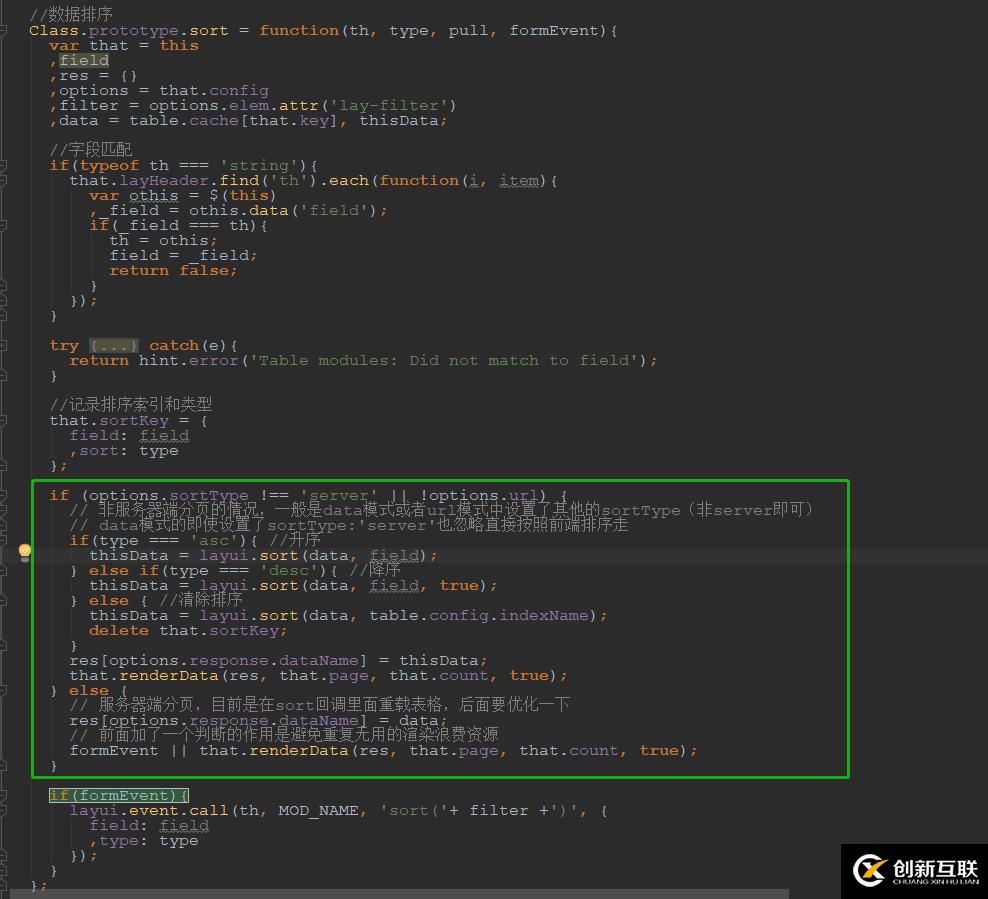Click 'return false;' statement
The image size is (988, 899).
pyautogui.click(x=173, y=270)
